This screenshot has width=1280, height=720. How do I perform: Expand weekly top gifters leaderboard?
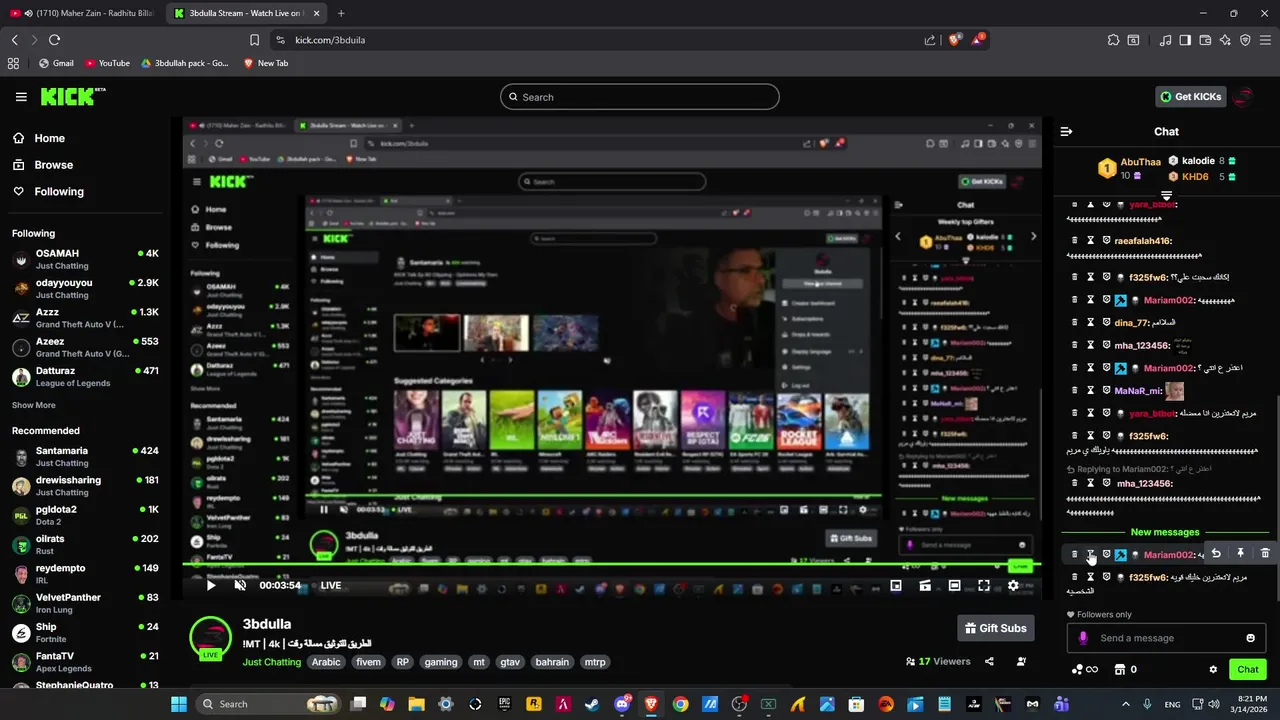pos(1166,195)
